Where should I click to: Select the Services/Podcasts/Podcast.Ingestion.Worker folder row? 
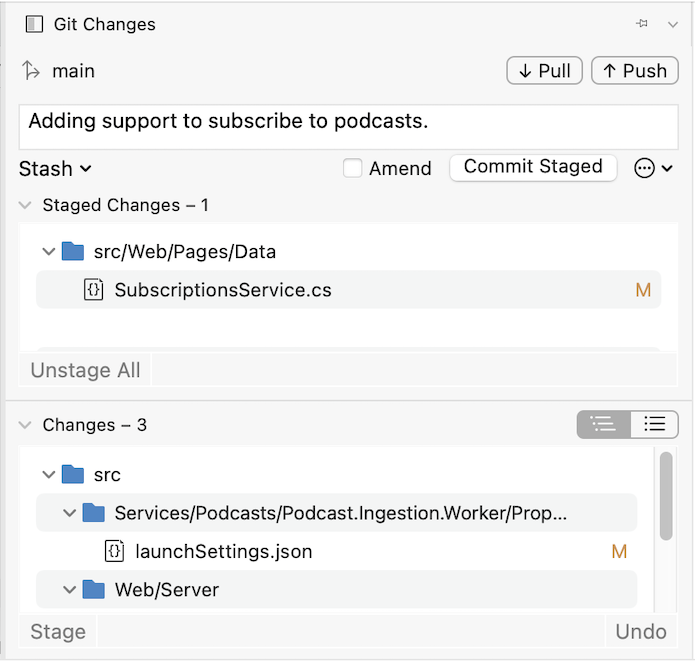tap(337, 513)
